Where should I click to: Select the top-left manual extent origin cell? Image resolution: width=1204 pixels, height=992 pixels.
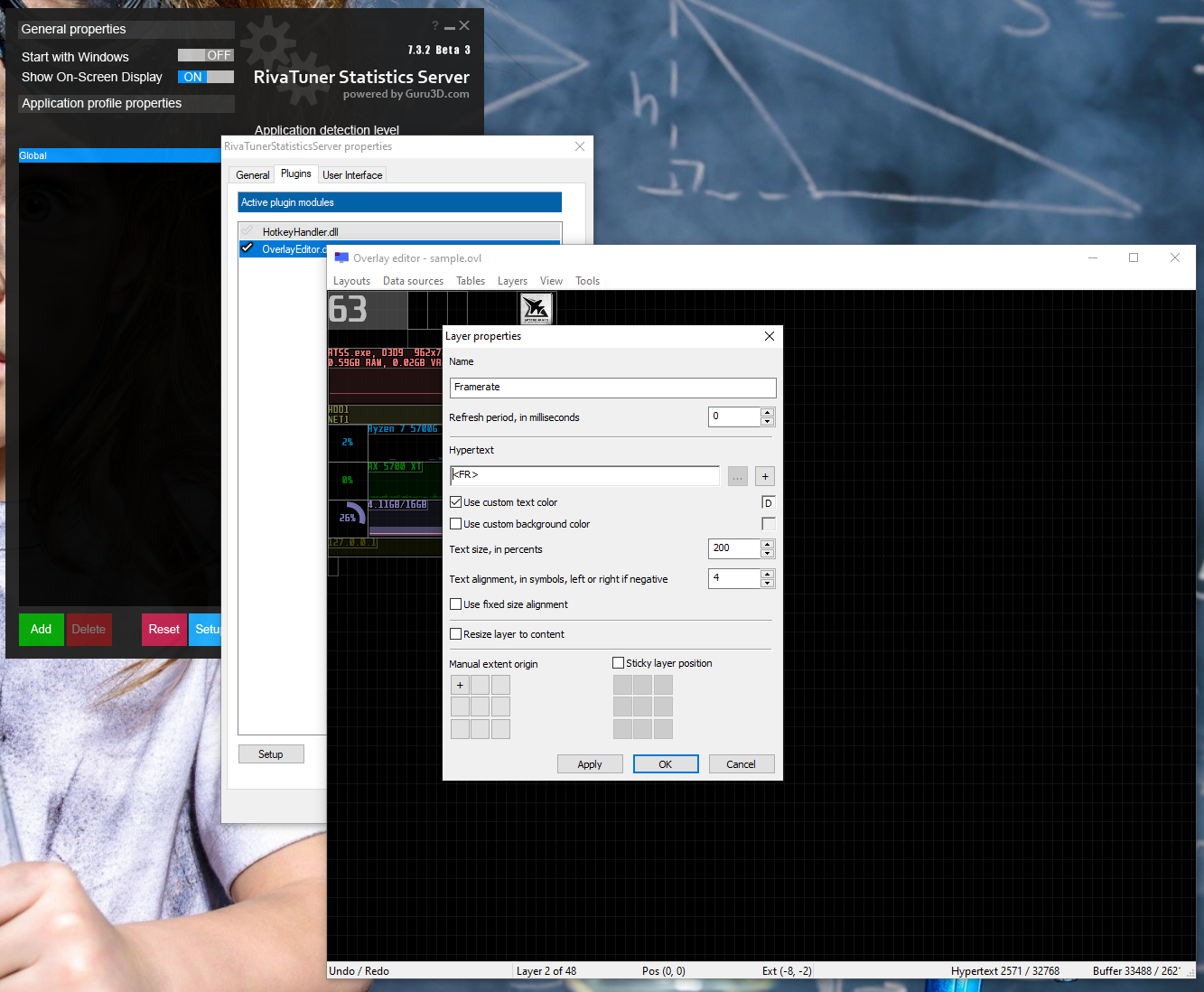460,685
